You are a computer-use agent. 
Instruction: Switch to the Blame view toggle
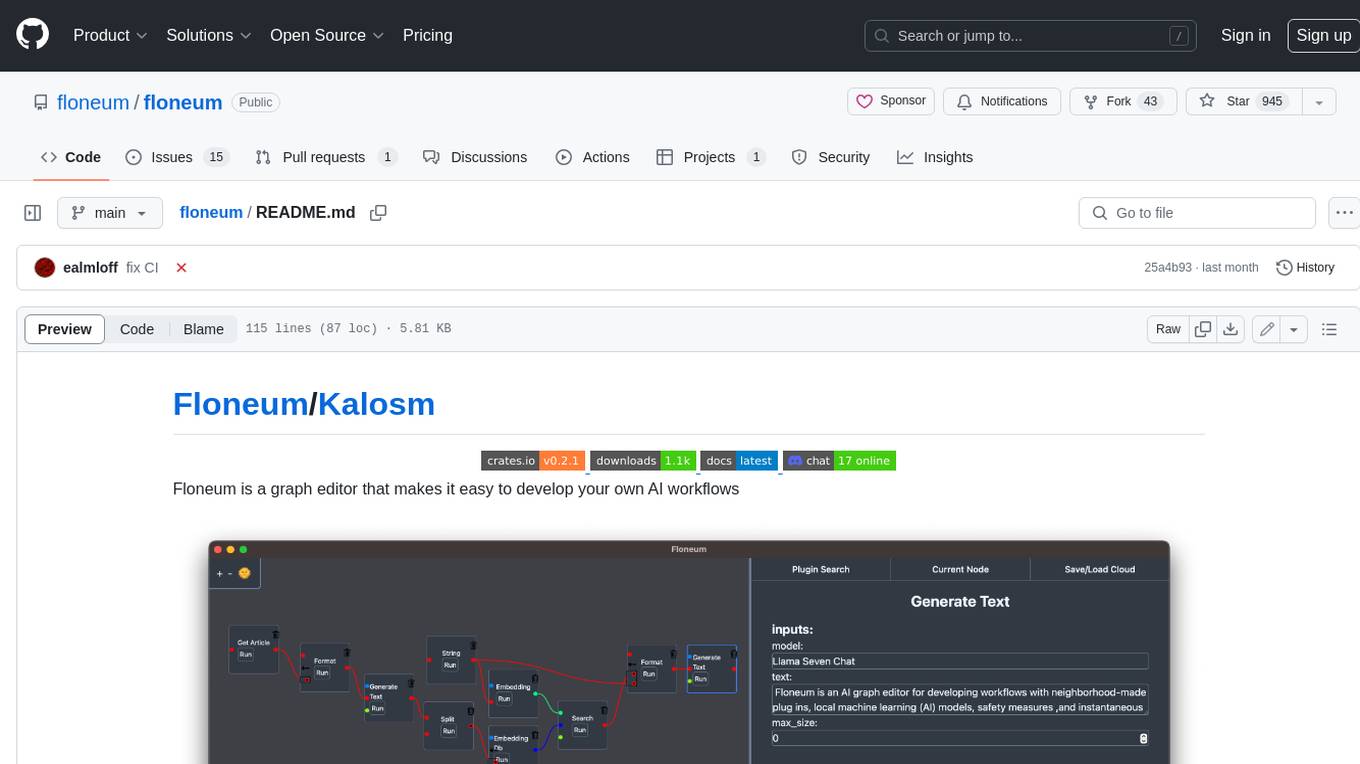coord(203,329)
